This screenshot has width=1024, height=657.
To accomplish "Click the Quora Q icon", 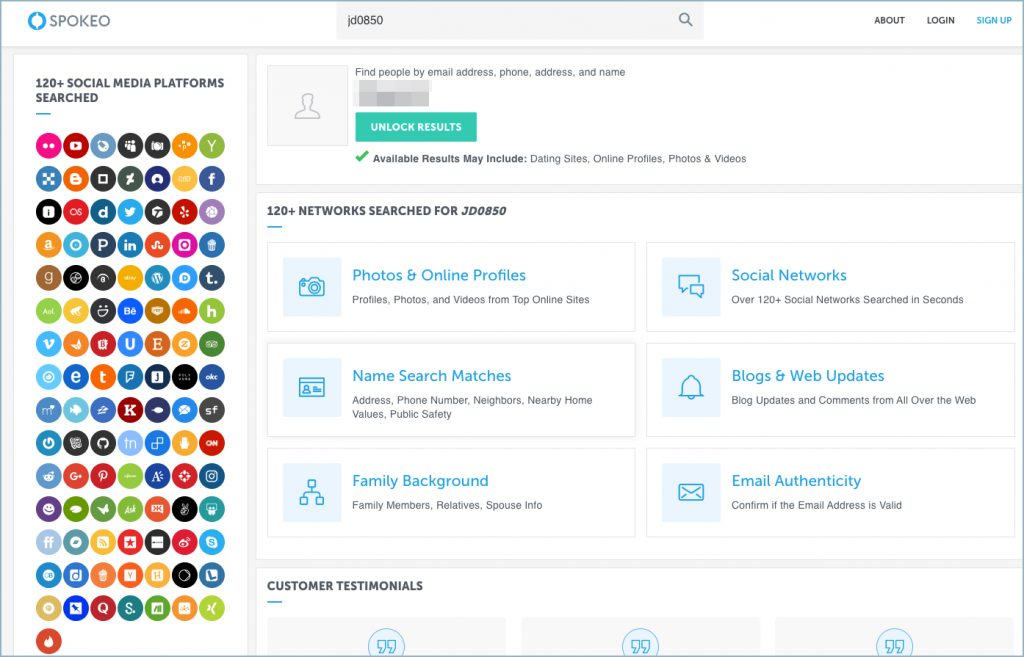I will pyautogui.click(x=103, y=608).
